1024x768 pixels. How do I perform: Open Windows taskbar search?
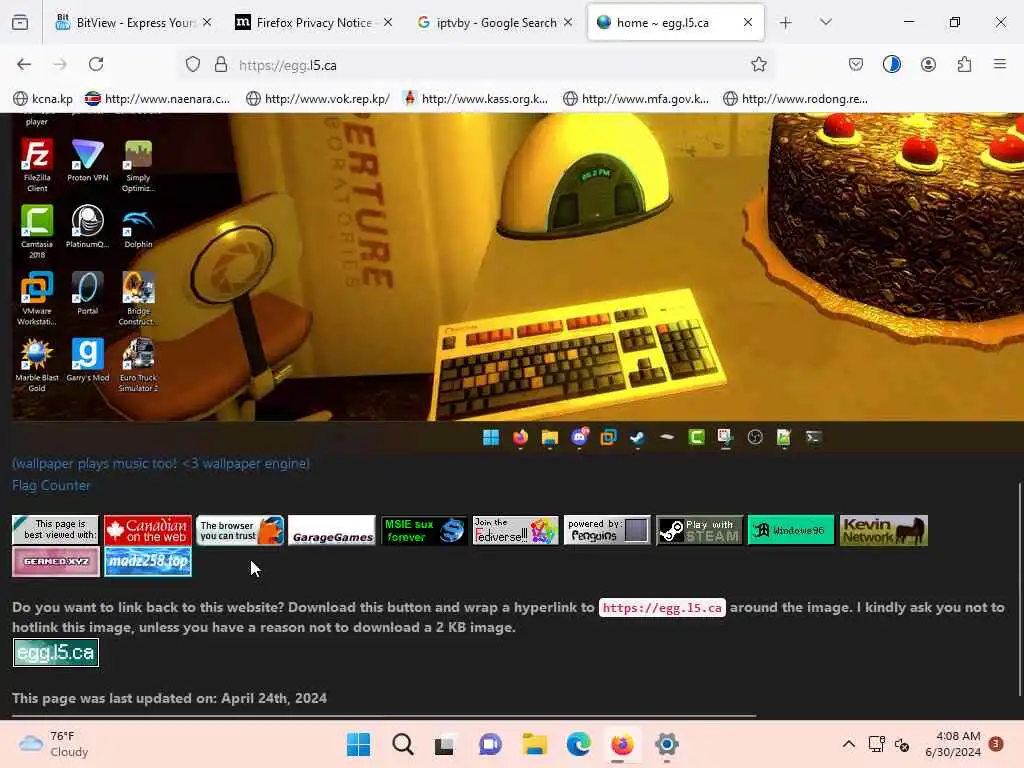[x=402, y=744]
